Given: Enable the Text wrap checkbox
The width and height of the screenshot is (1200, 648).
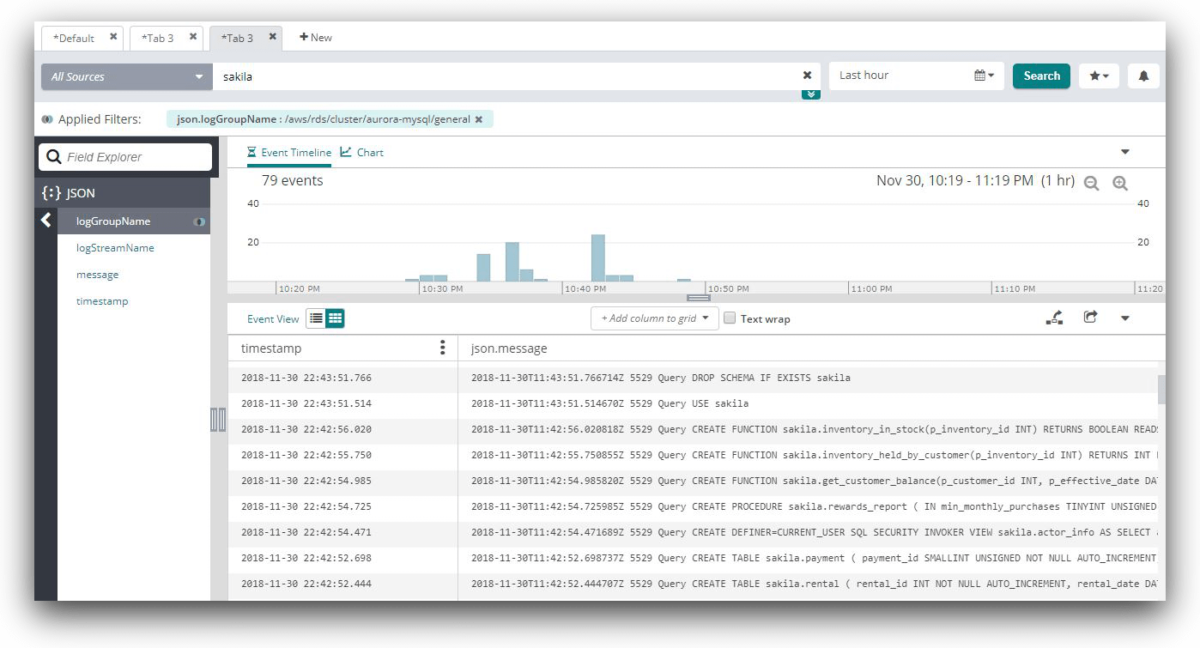Looking at the screenshot, I should 730,319.
